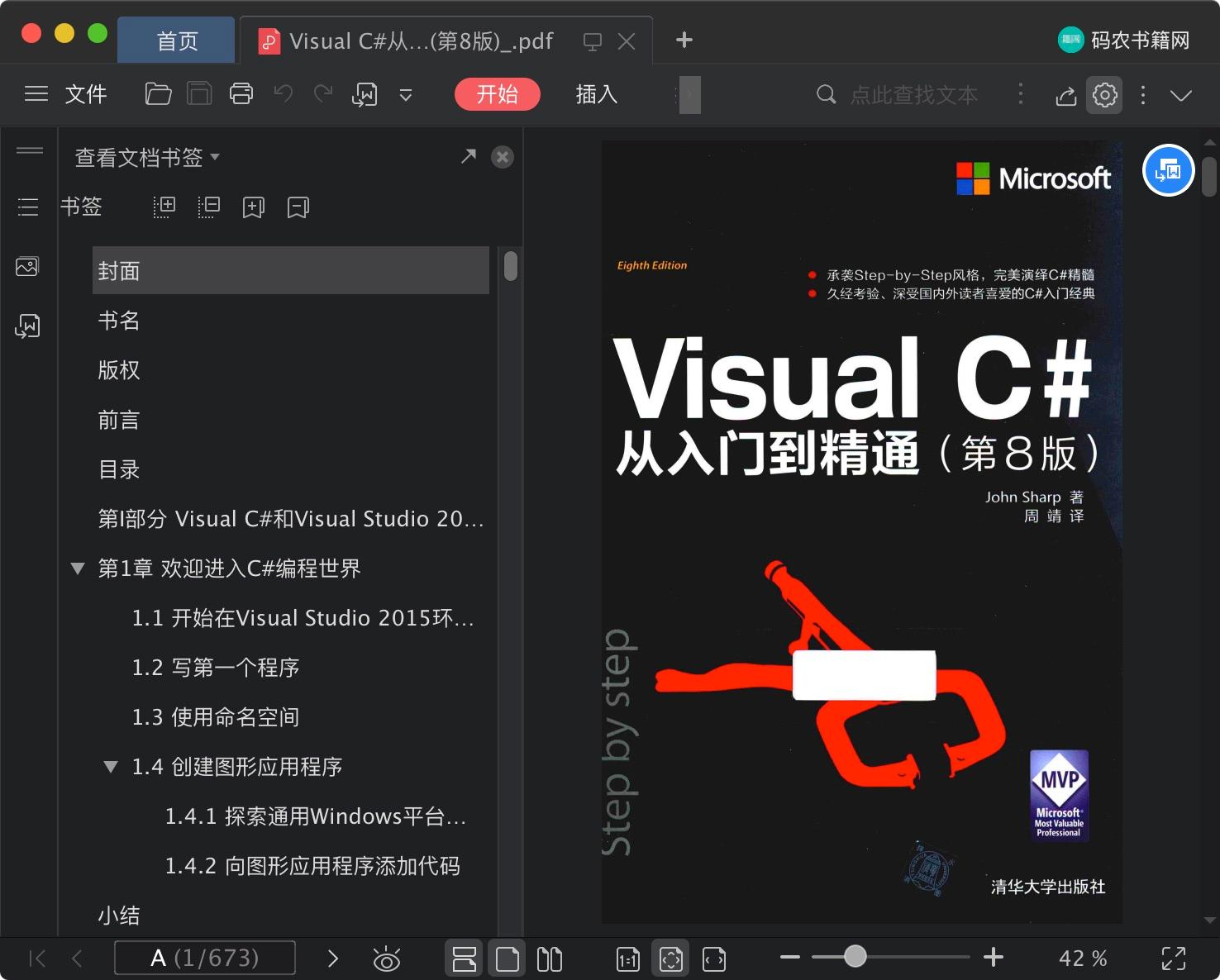Viewport: 1220px width, 980px height.
Task: Select the 版权 bookmark
Action: coord(118,370)
